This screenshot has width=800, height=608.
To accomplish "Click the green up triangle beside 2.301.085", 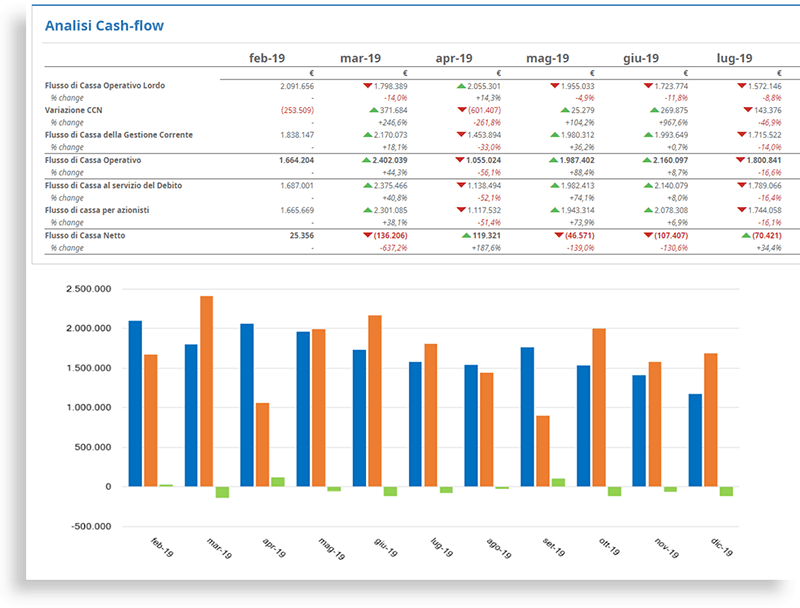I will [x=367, y=210].
